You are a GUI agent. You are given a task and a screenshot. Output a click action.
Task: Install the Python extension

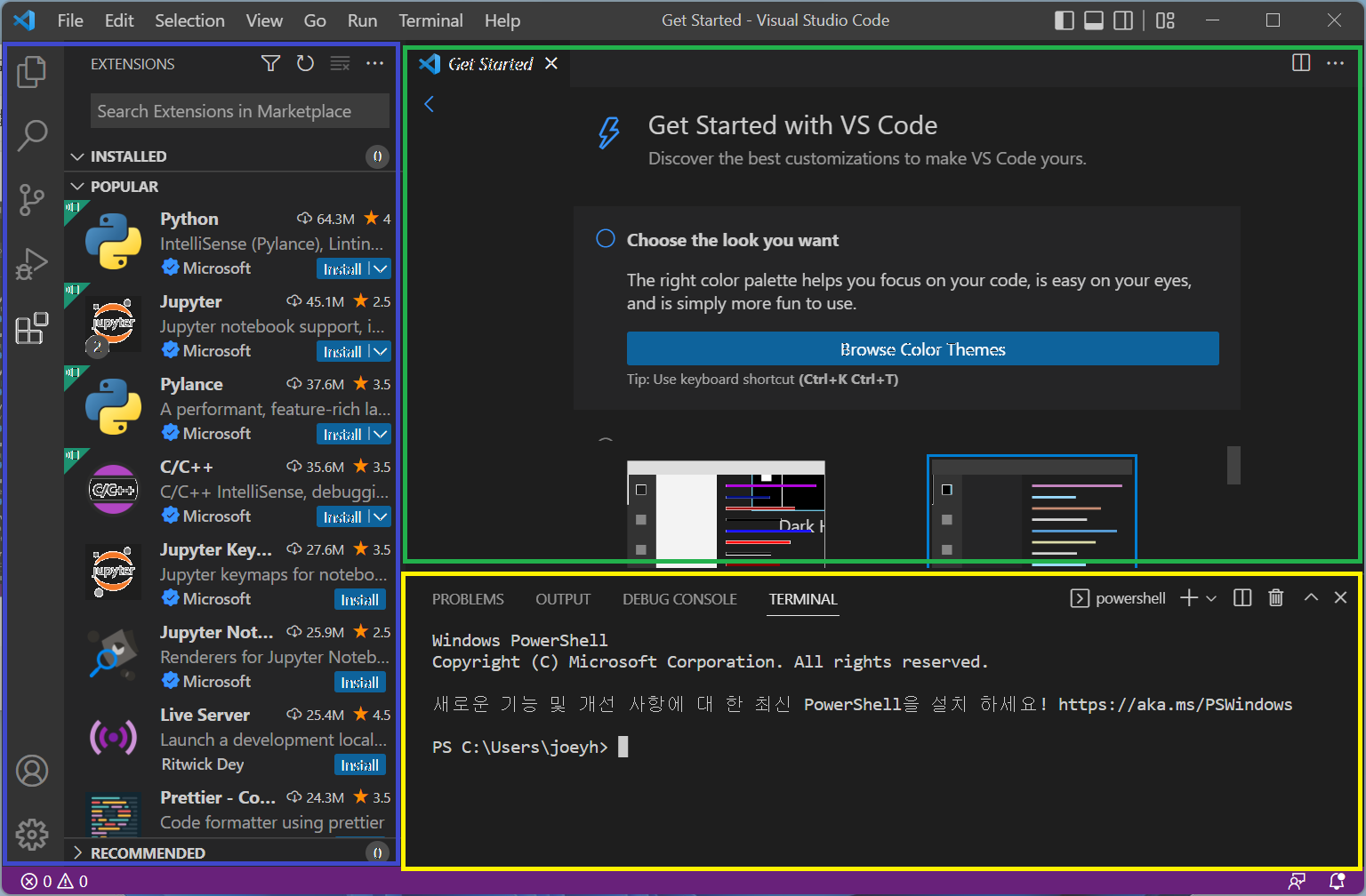pos(342,268)
